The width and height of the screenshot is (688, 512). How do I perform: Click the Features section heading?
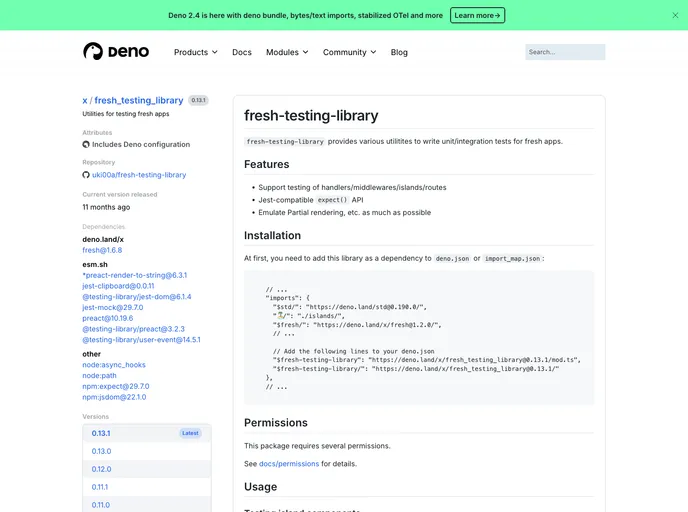(266, 164)
